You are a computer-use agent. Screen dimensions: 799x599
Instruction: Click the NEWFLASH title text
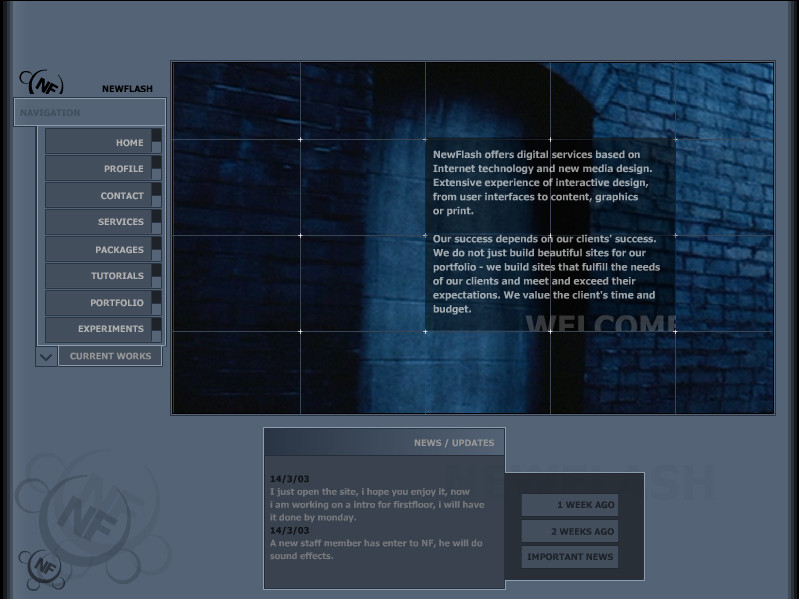[127, 89]
